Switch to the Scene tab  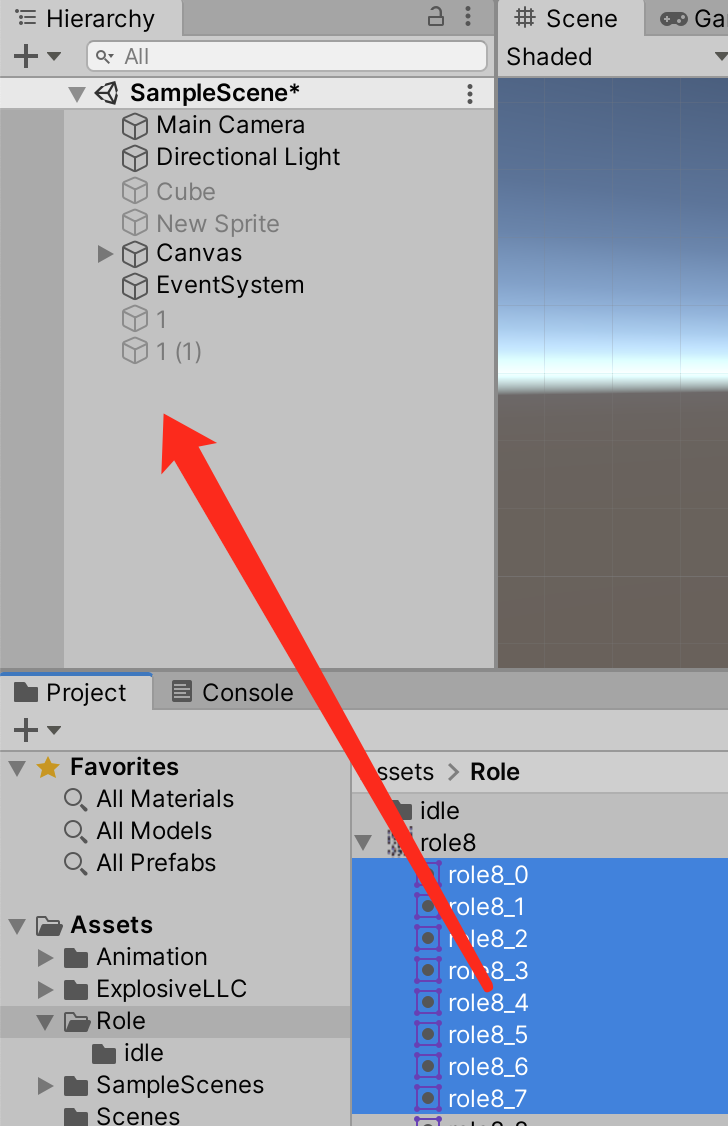(567, 18)
